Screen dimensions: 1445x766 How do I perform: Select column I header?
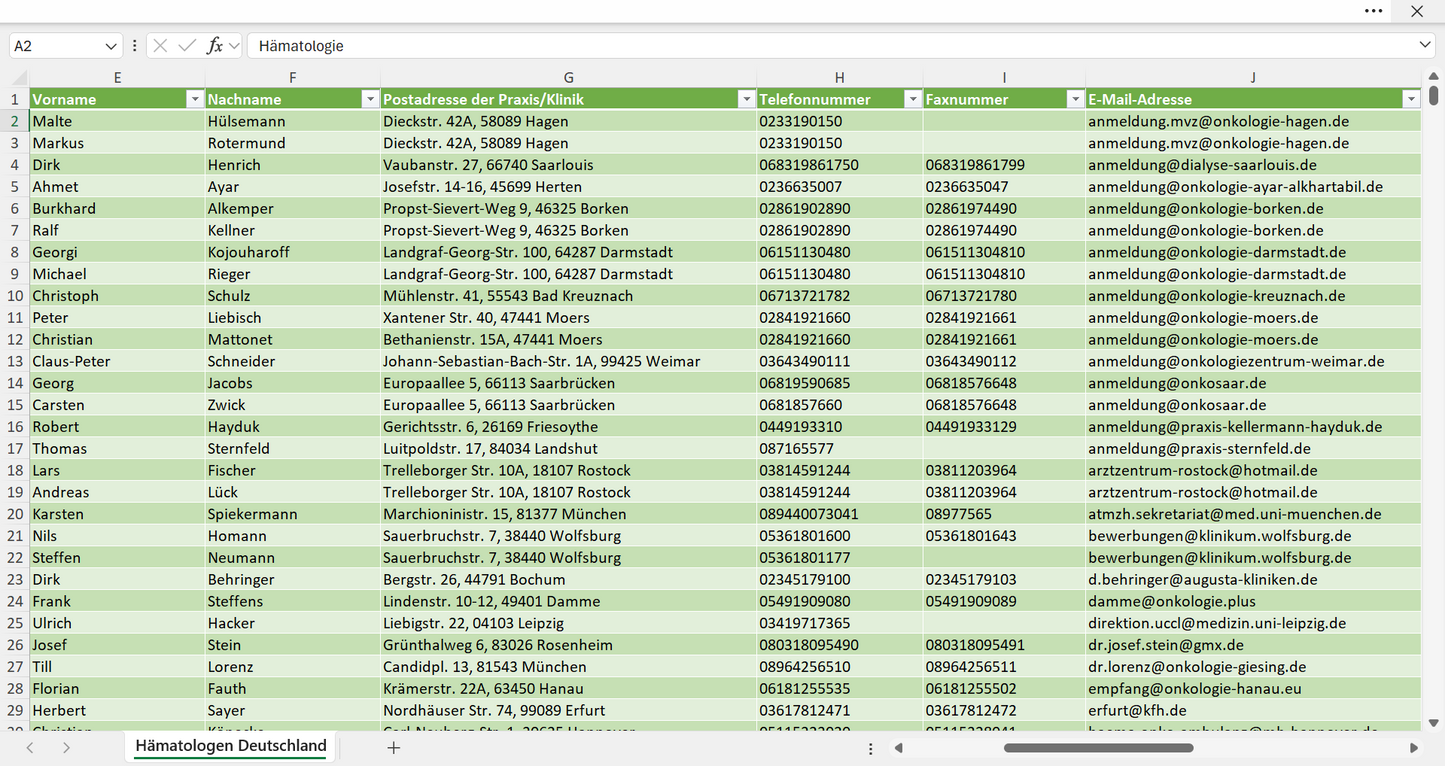[x=1005, y=78]
